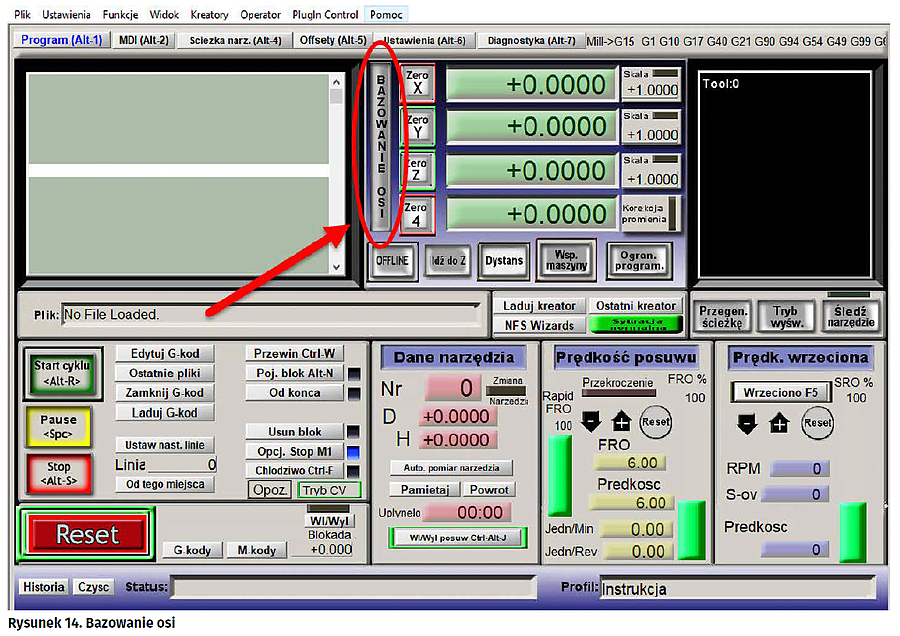Reset the spindle speed override (round Reset)
The width and height of the screenshot is (900, 636).
point(817,423)
